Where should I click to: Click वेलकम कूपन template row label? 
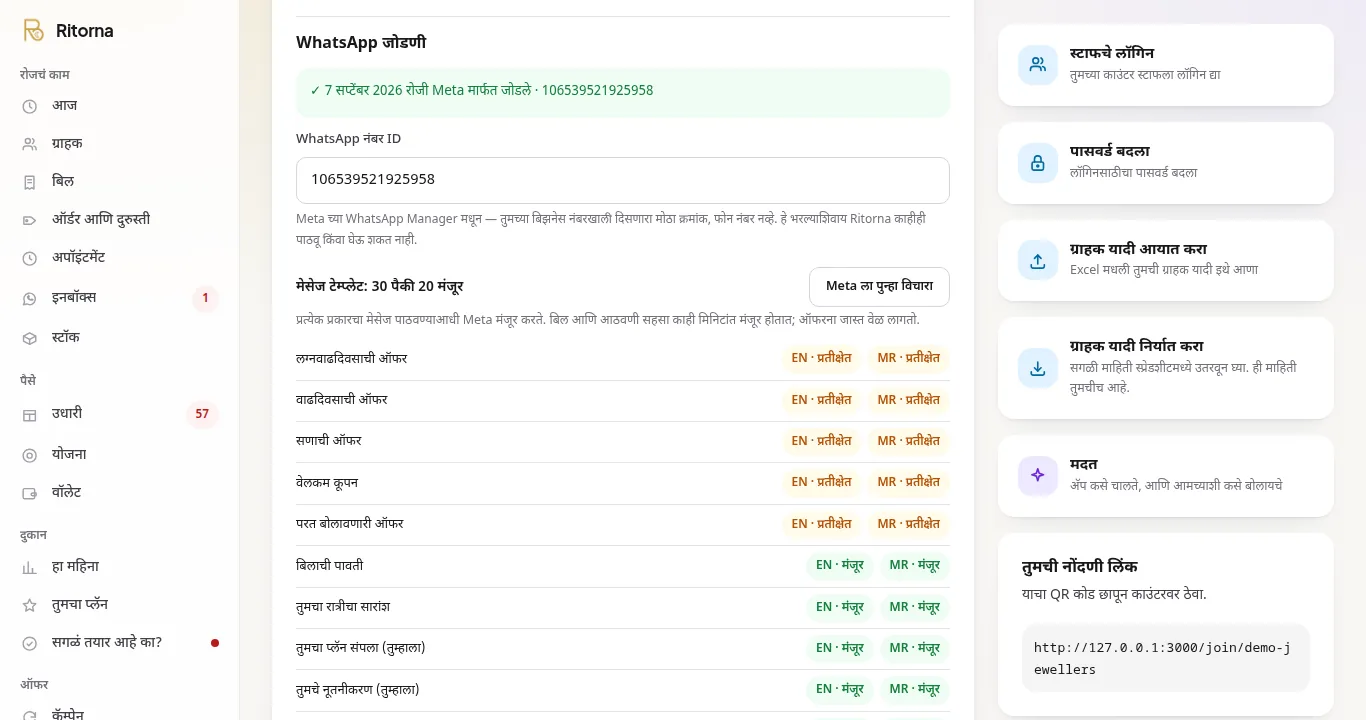coord(327,483)
